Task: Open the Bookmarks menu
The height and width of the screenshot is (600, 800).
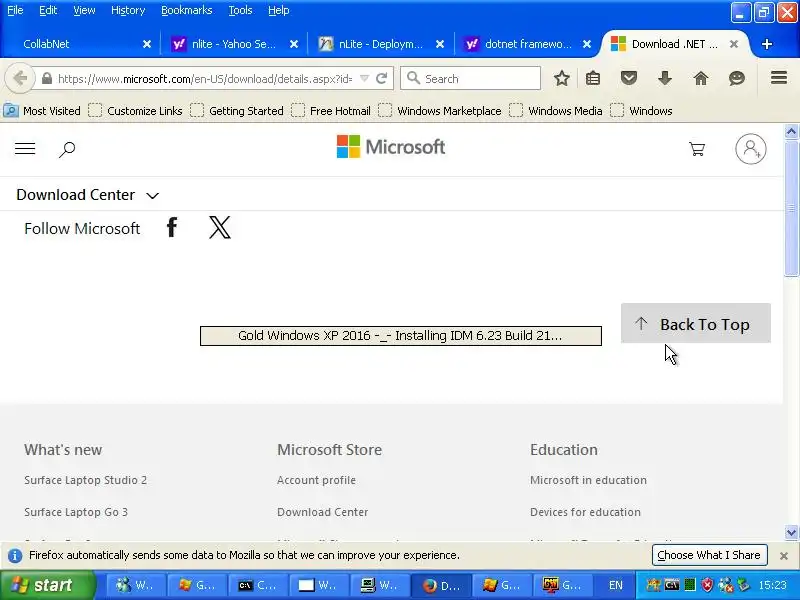Action: 187,10
